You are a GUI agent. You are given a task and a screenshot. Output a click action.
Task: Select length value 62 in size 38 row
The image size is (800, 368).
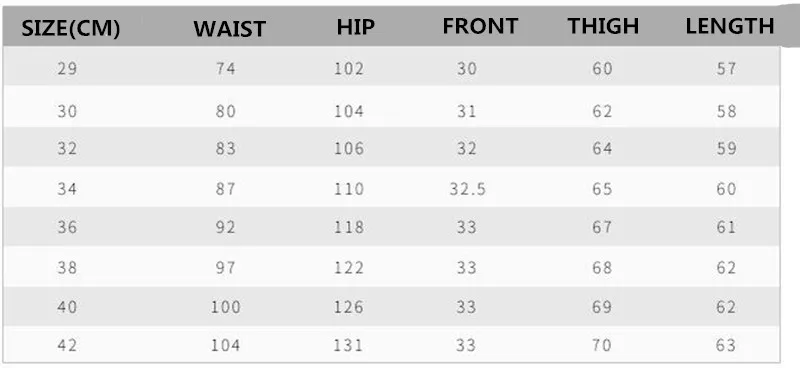point(726,267)
